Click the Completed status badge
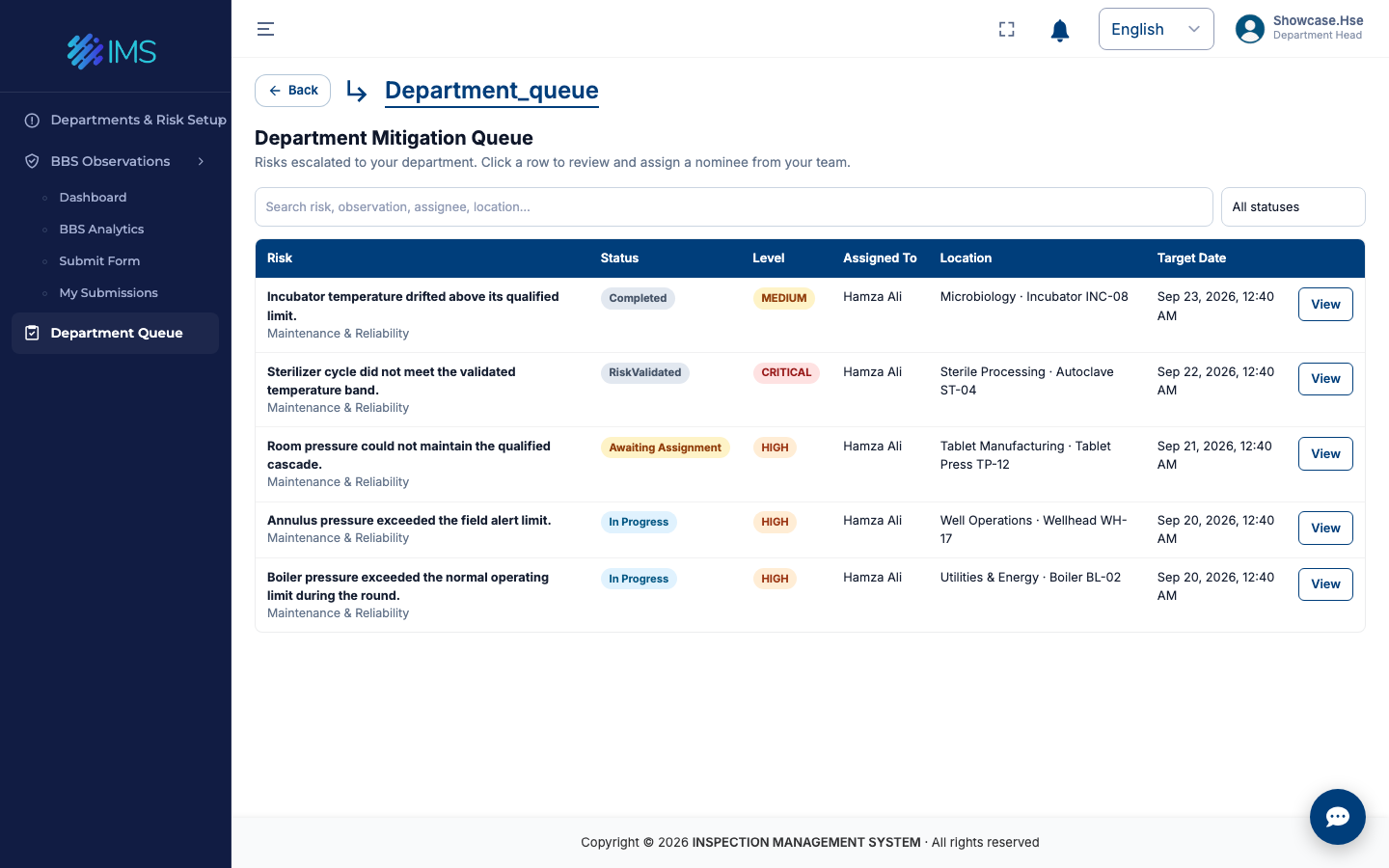 click(x=638, y=298)
